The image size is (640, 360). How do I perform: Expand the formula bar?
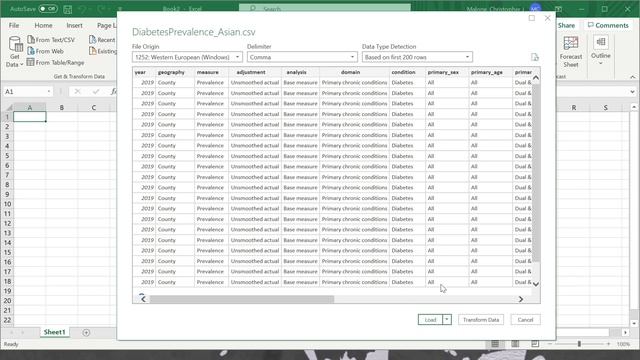pos(632,91)
